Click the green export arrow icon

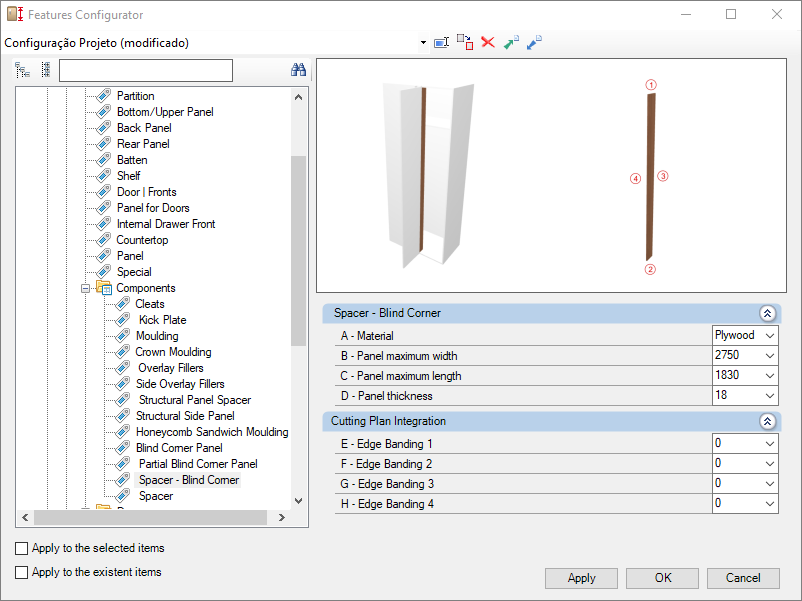point(511,43)
